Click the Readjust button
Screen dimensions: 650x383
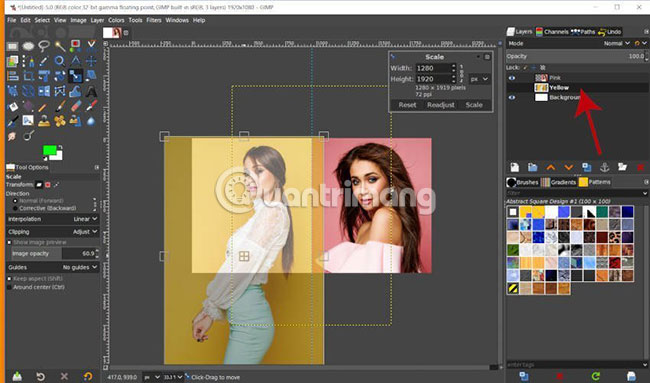point(441,105)
